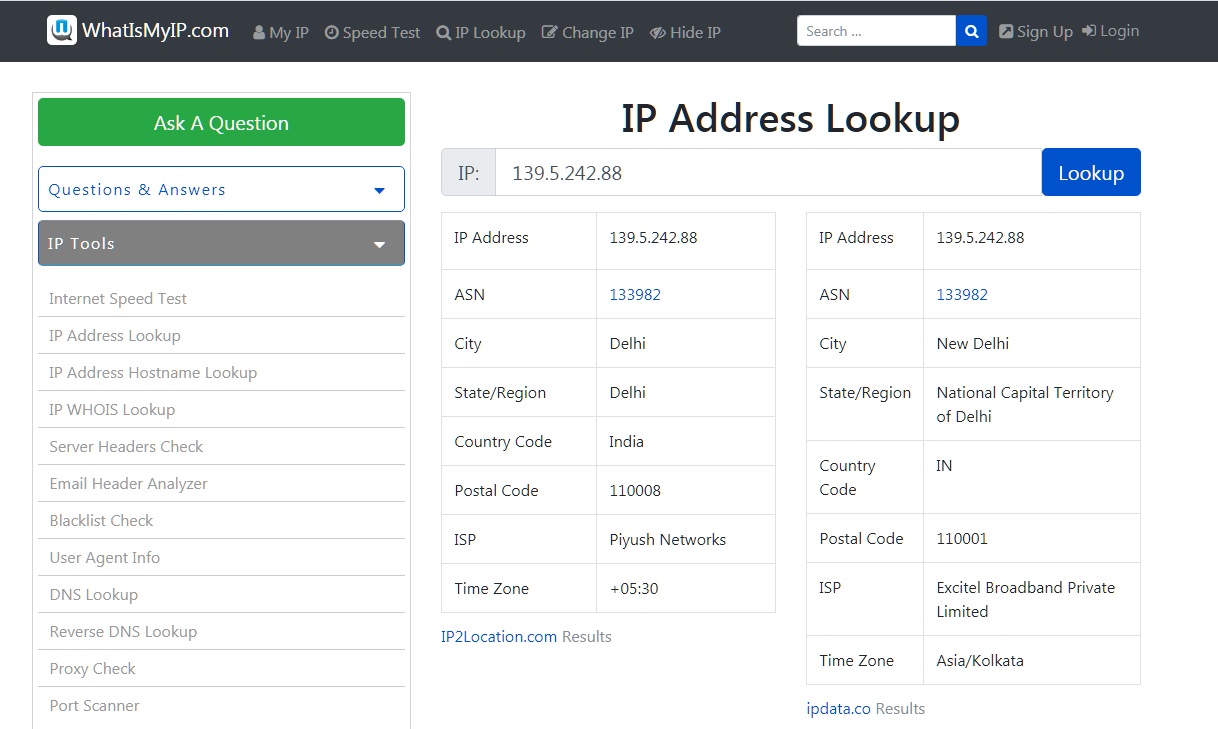Click the WhatIsMyIP.com logo icon
This screenshot has width=1218, height=729.
[x=62, y=30]
